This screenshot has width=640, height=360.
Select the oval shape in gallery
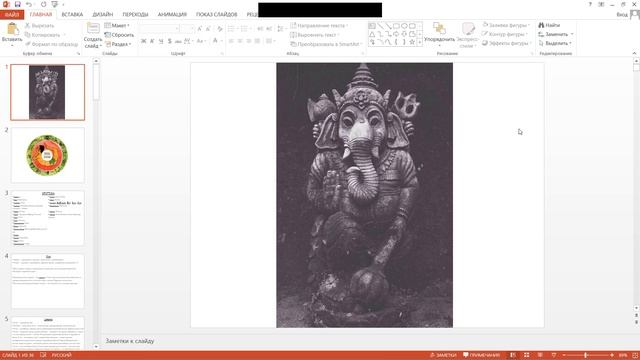[404, 26]
